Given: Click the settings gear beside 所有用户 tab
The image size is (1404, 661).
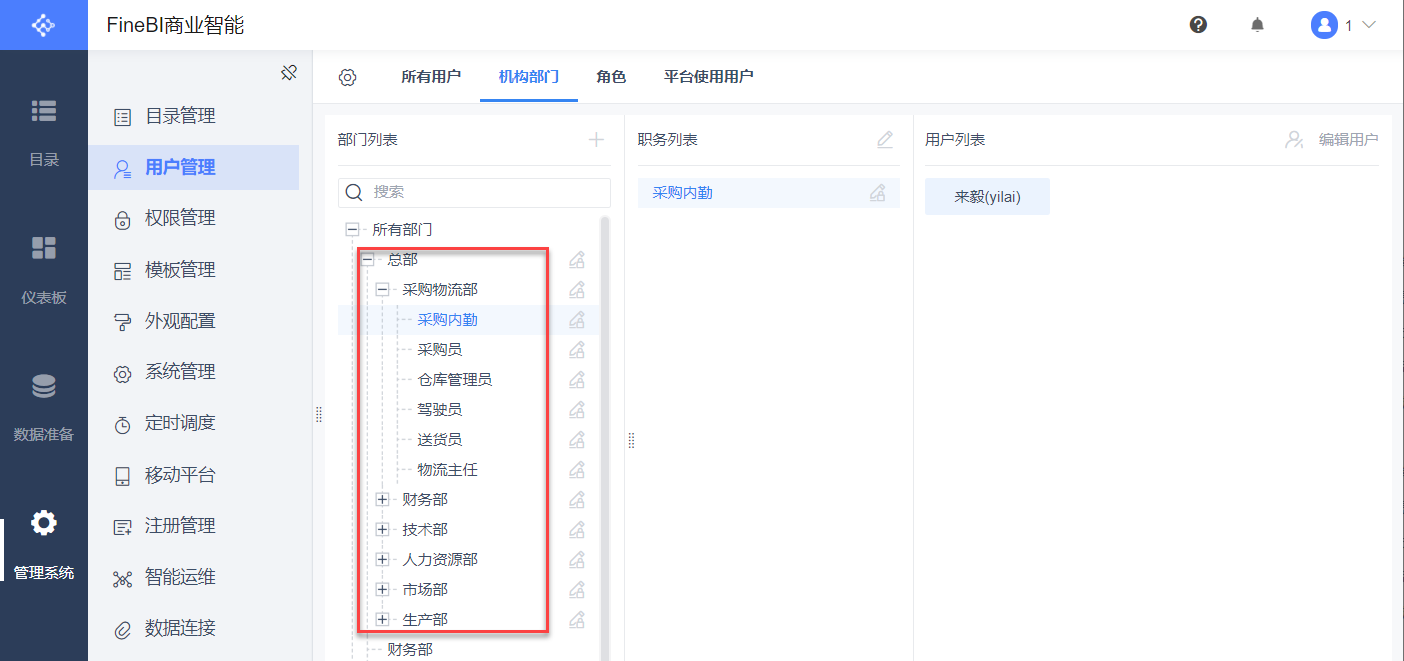Looking at the screenshot, I should (x=347, y=77).
